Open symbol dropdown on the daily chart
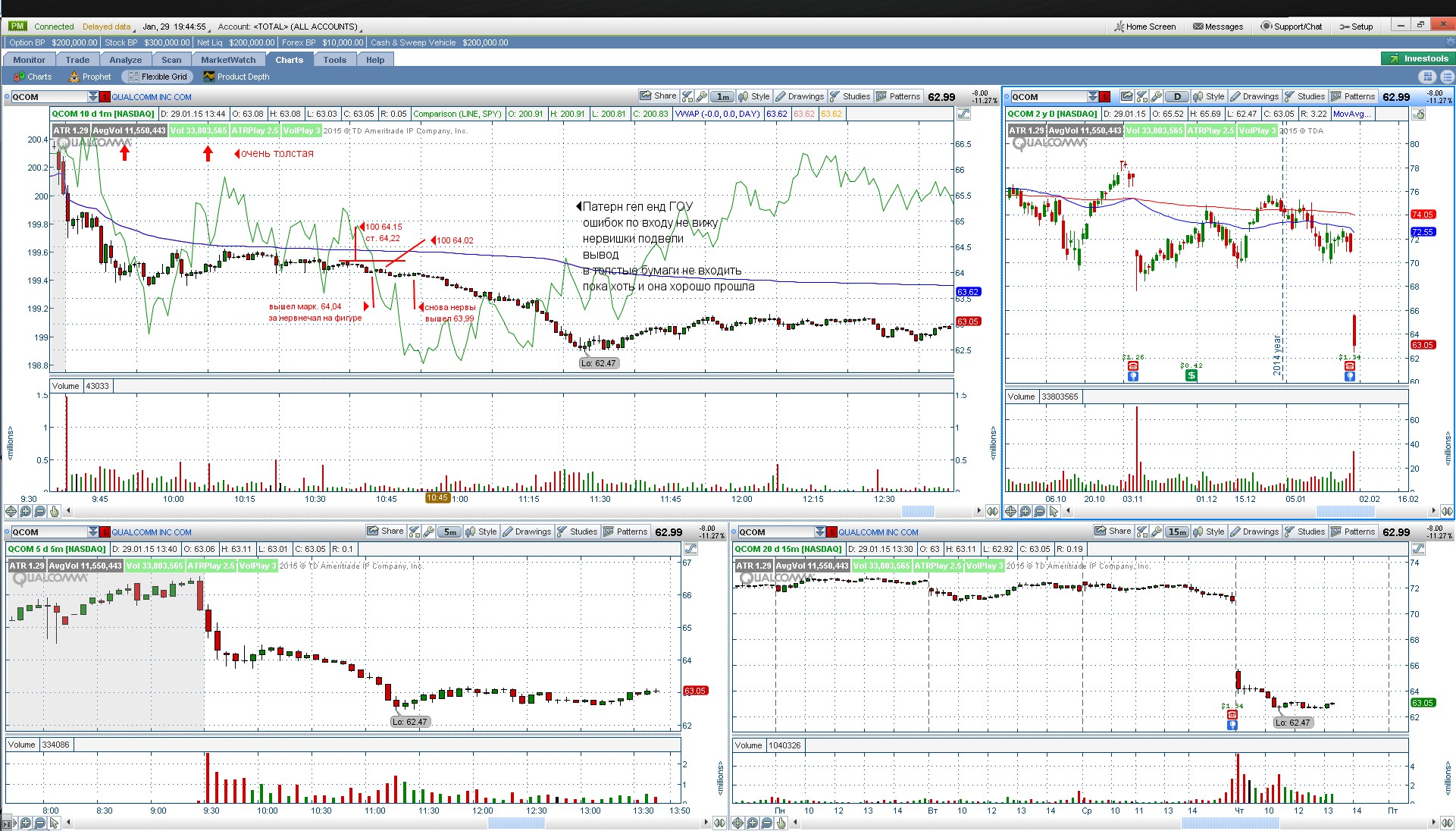 pos(1093,96)
